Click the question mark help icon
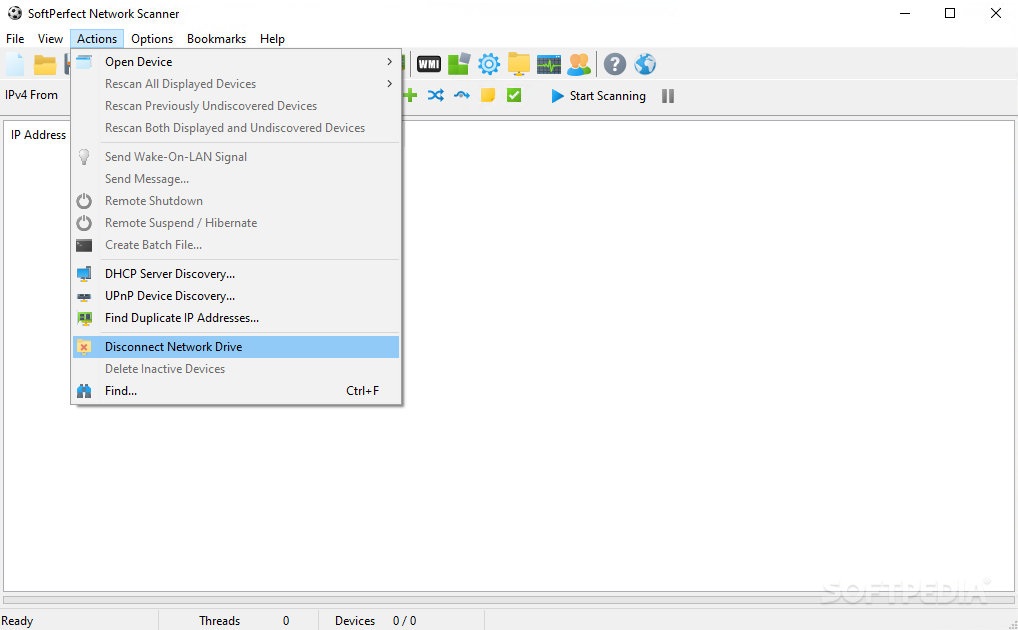This screenshot has width=1018, height=630. (x=615, y=64)
